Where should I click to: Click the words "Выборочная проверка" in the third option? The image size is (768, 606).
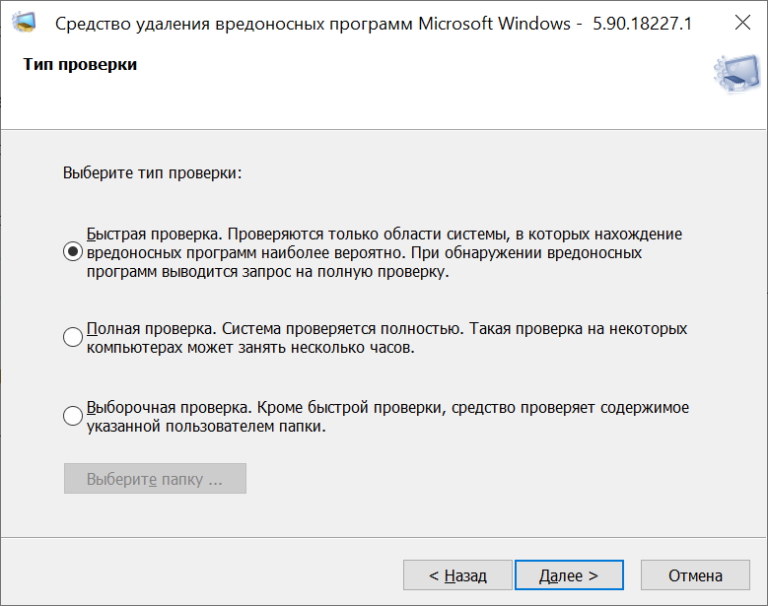point(167,408)
